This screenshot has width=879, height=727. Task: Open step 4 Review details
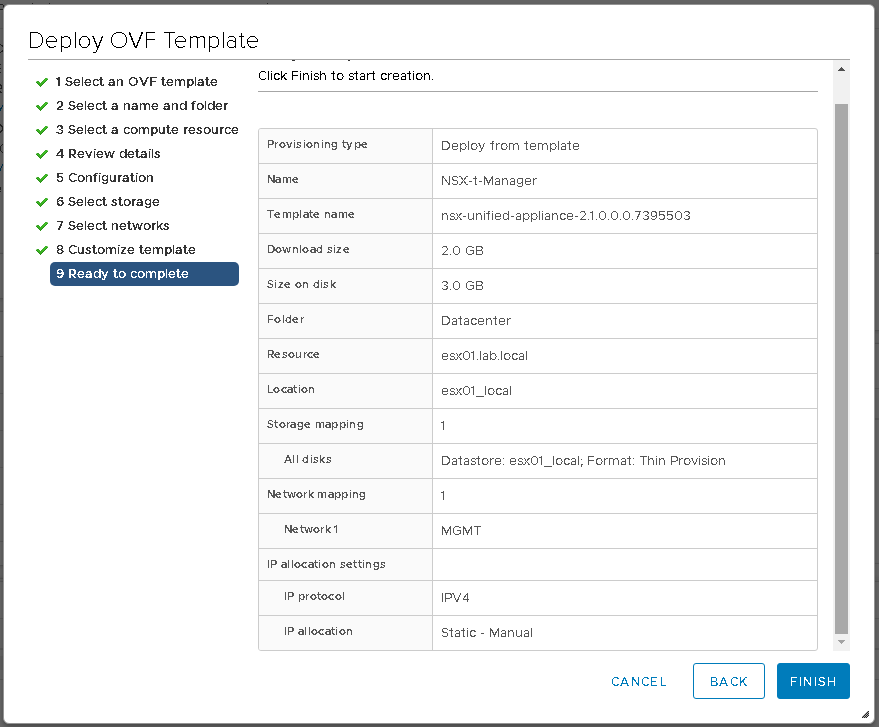point(108,154)
